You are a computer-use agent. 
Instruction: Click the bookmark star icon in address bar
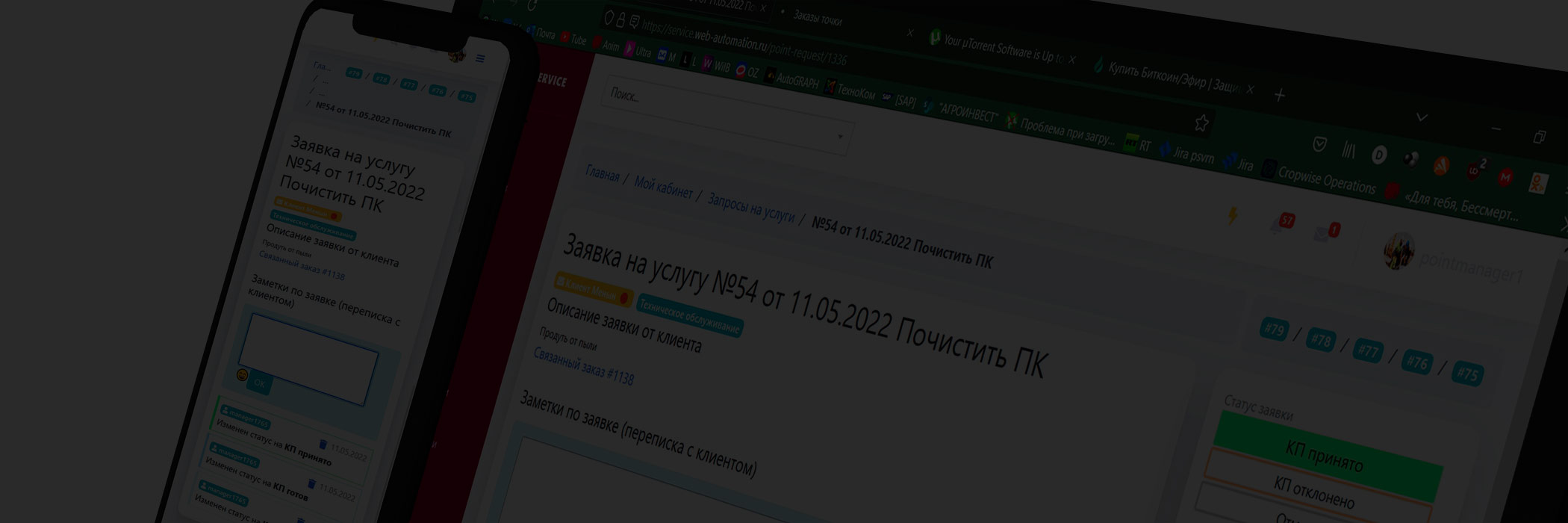pos(1201,123)
